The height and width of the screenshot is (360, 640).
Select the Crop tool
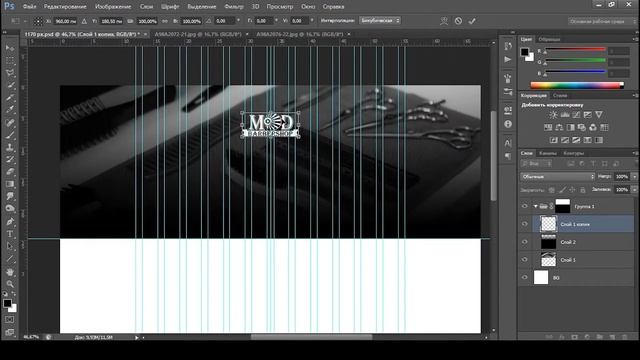click(x=10, y=98)
